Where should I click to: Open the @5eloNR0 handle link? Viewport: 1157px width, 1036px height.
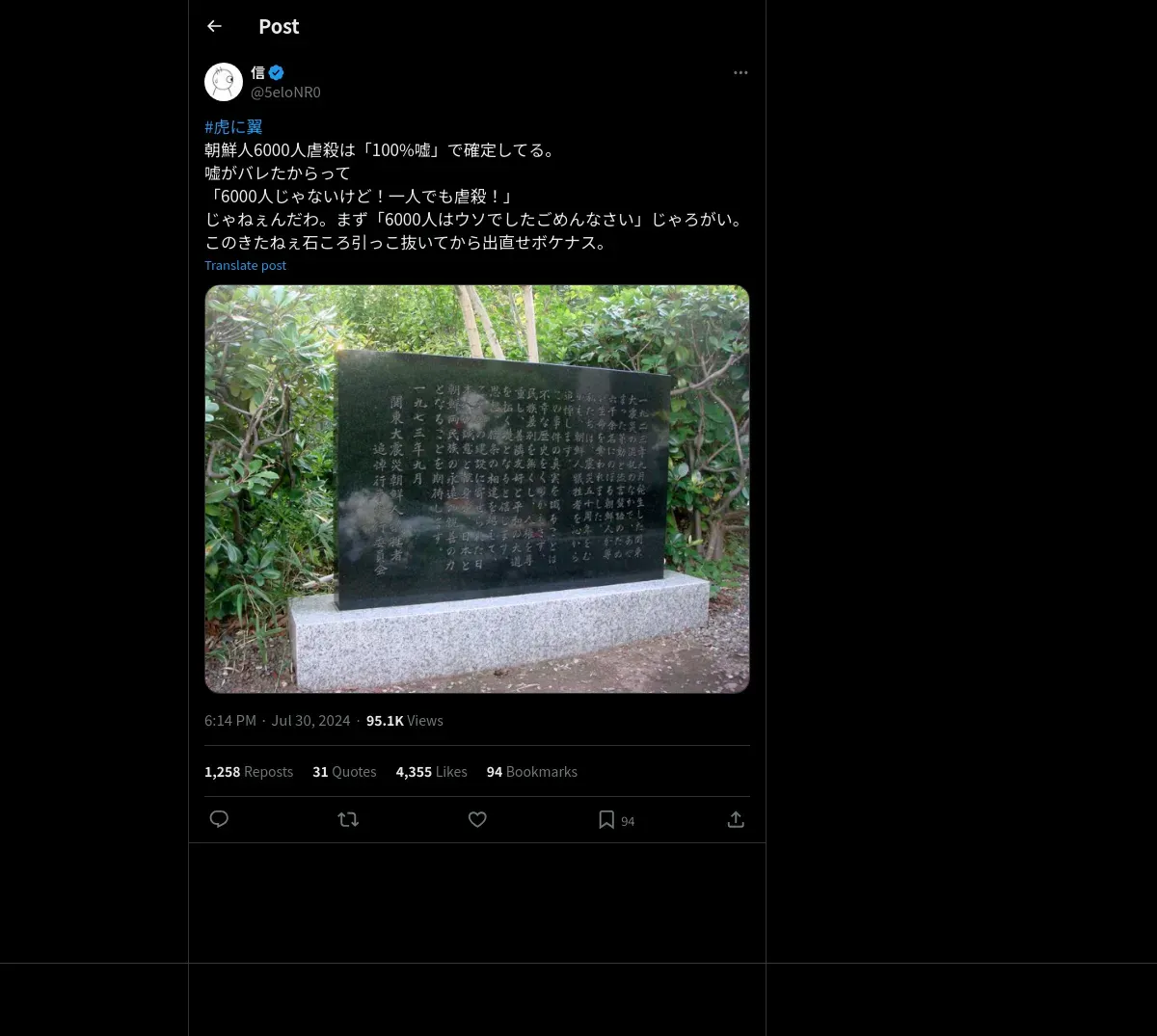[285, 92]
